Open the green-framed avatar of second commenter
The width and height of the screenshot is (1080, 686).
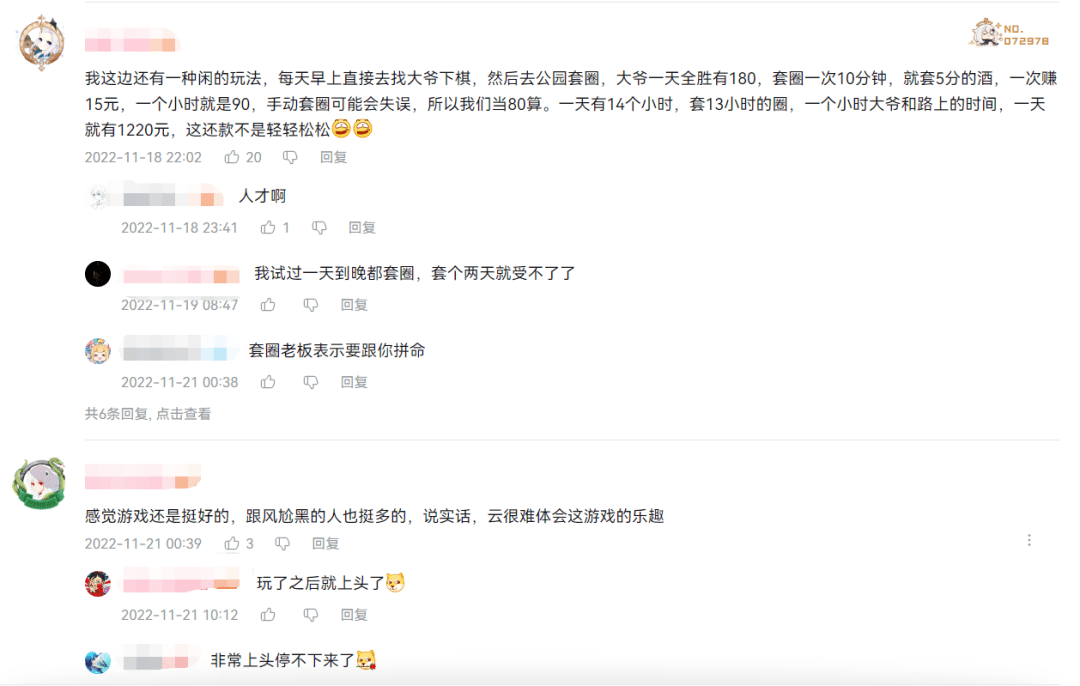click(x=39, y=484)
